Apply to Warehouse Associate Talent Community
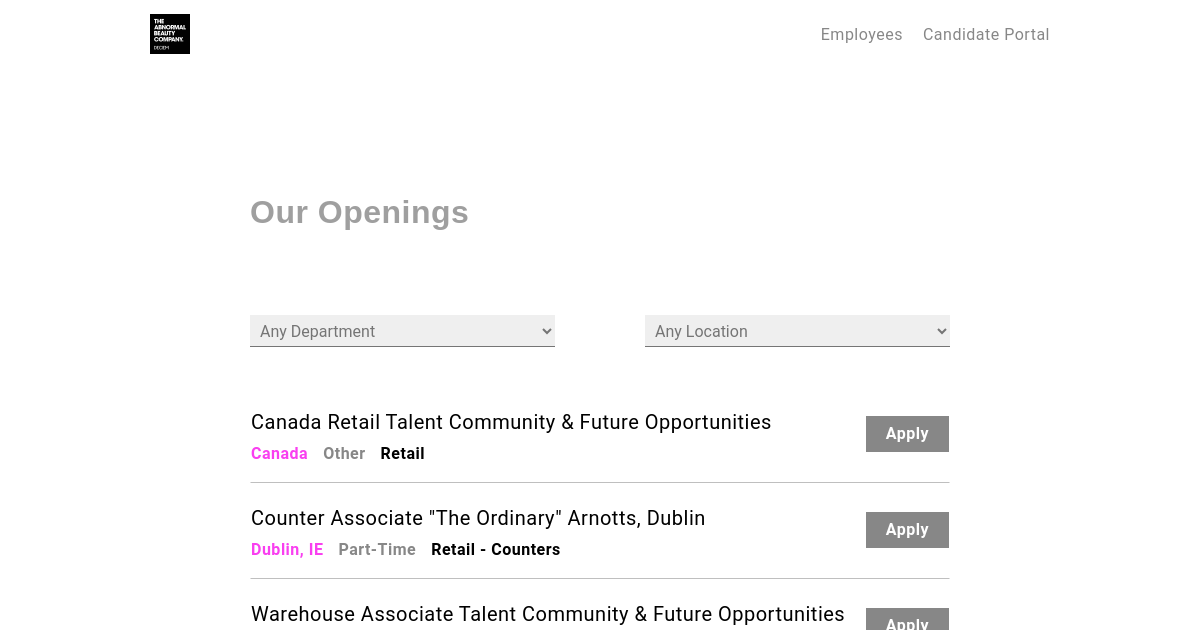Image resolution: width=1200 pixels, height=630 pixels. coord(907,621)
